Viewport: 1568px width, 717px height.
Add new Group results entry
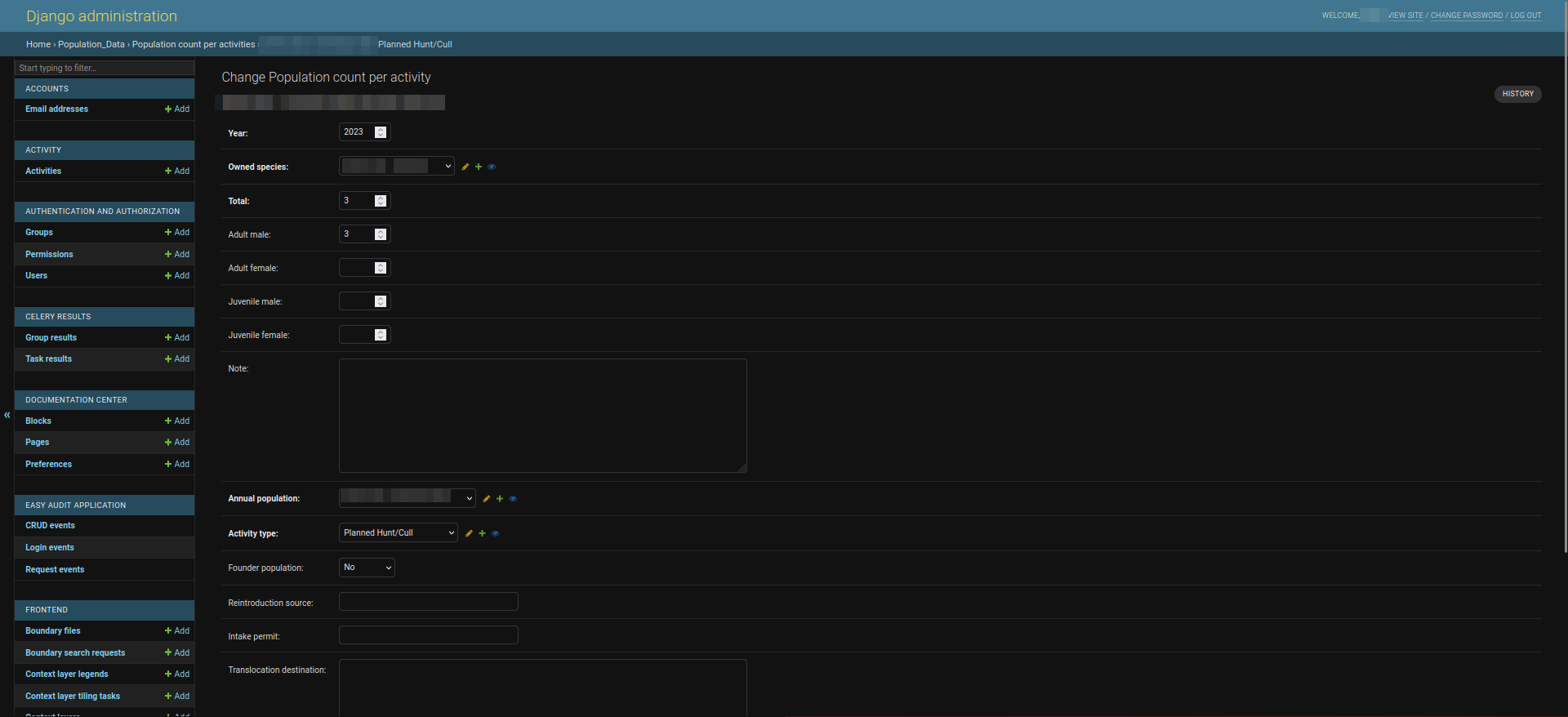[177, 338]
